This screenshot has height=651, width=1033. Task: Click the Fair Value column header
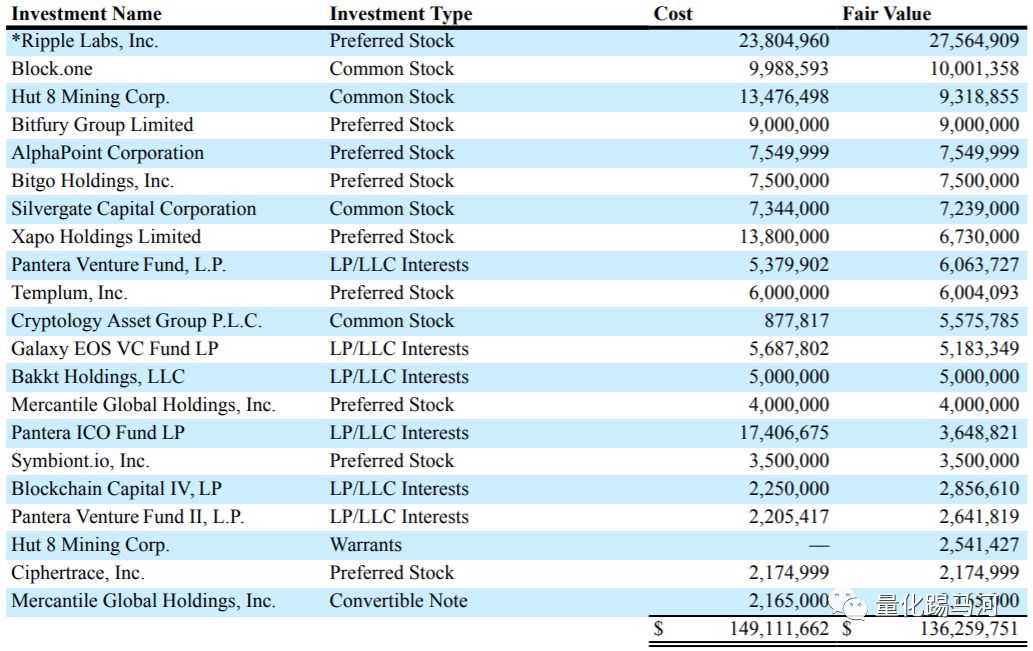coord(886,14)
